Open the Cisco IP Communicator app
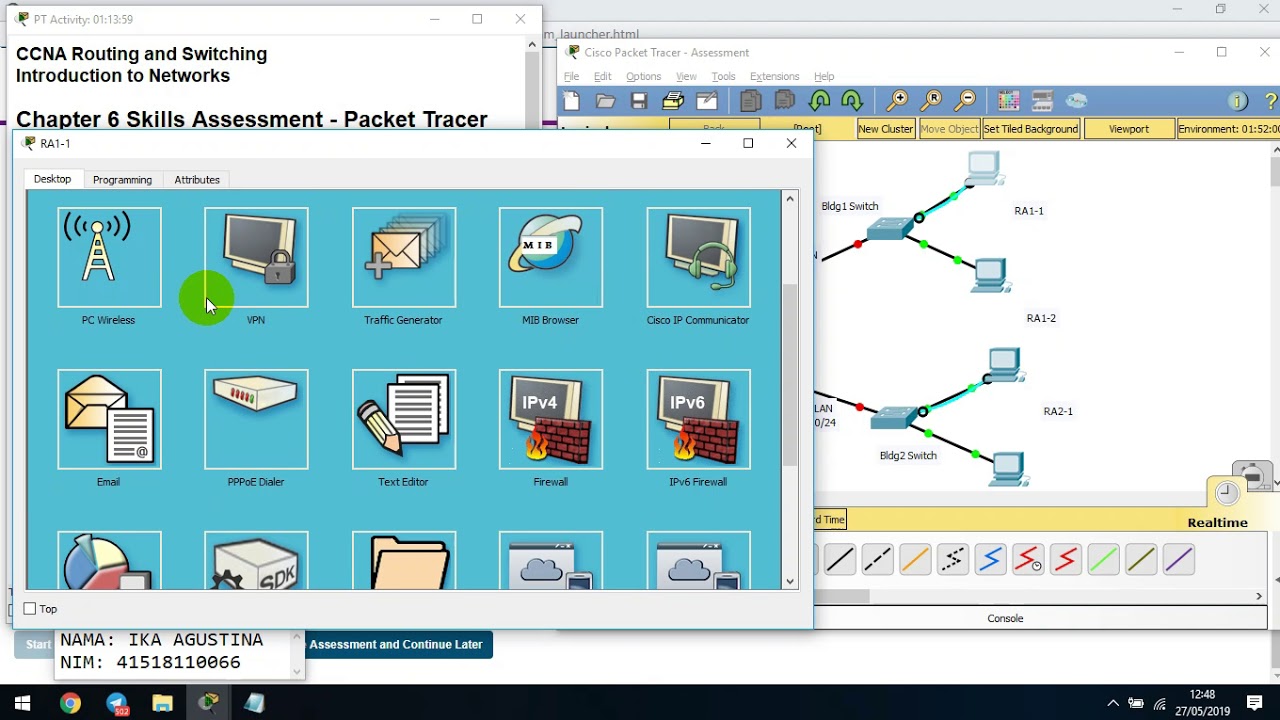 [698, 257]
